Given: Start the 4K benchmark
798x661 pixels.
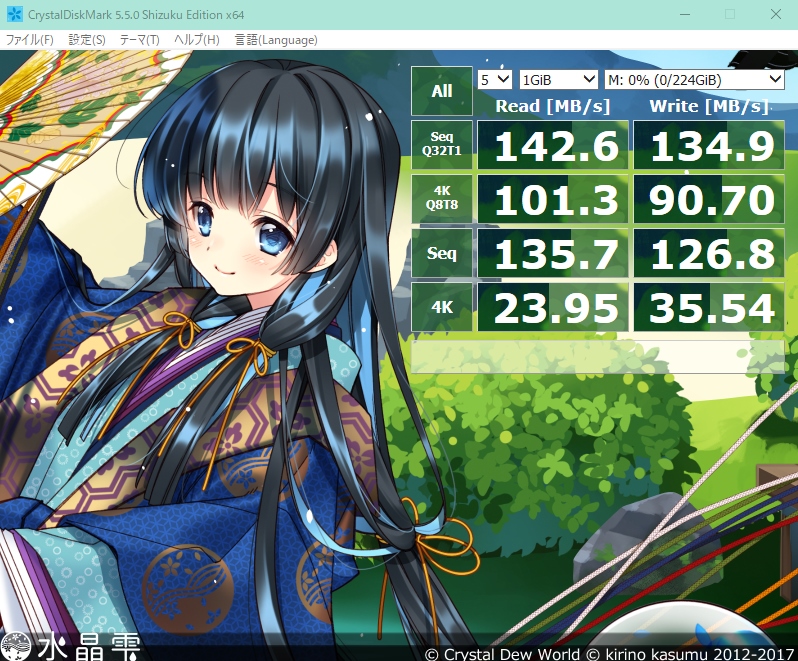Looking at the screenshot, I should (x=441, y=307).
